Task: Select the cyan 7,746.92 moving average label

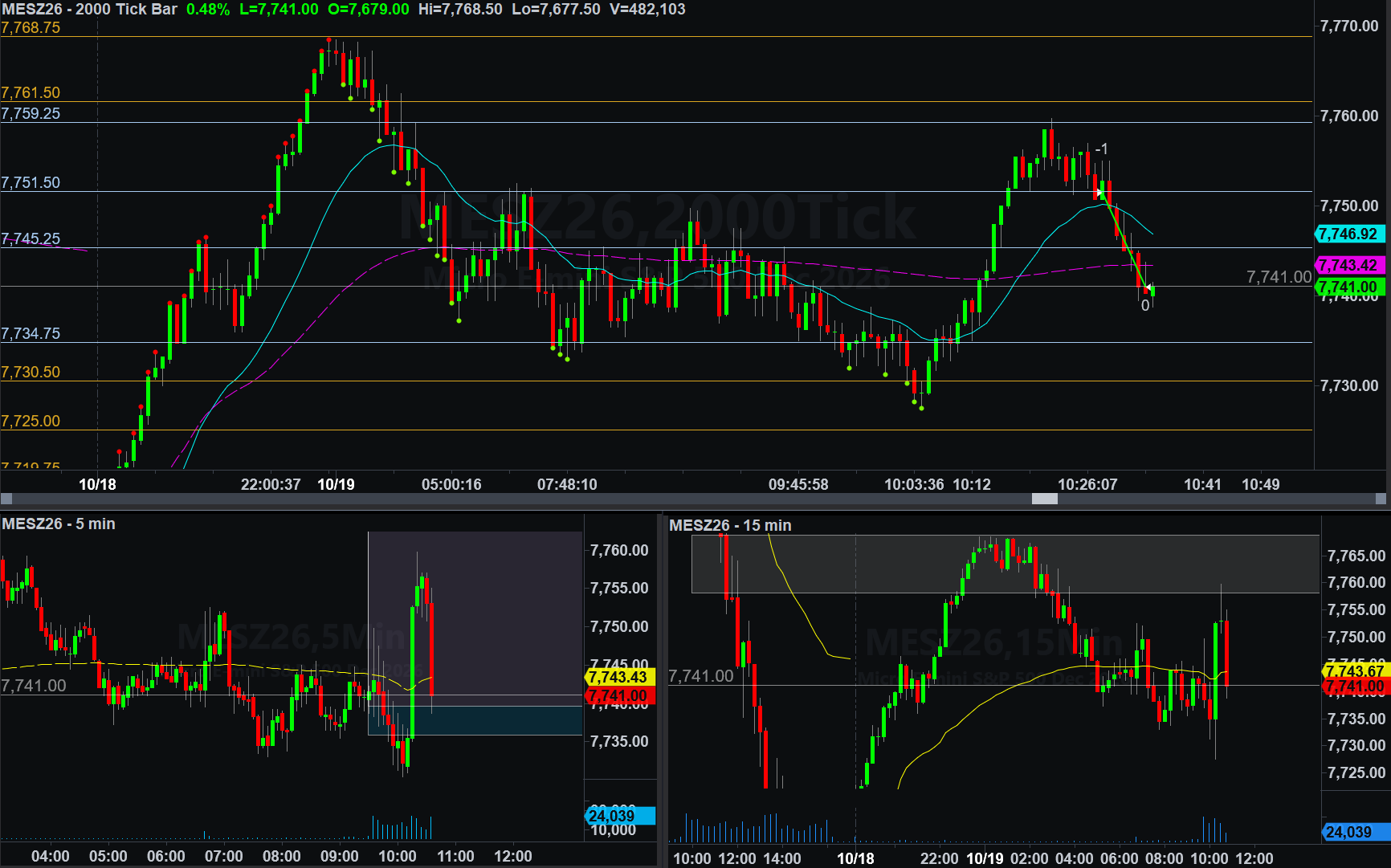Action: click(1349, 234)
